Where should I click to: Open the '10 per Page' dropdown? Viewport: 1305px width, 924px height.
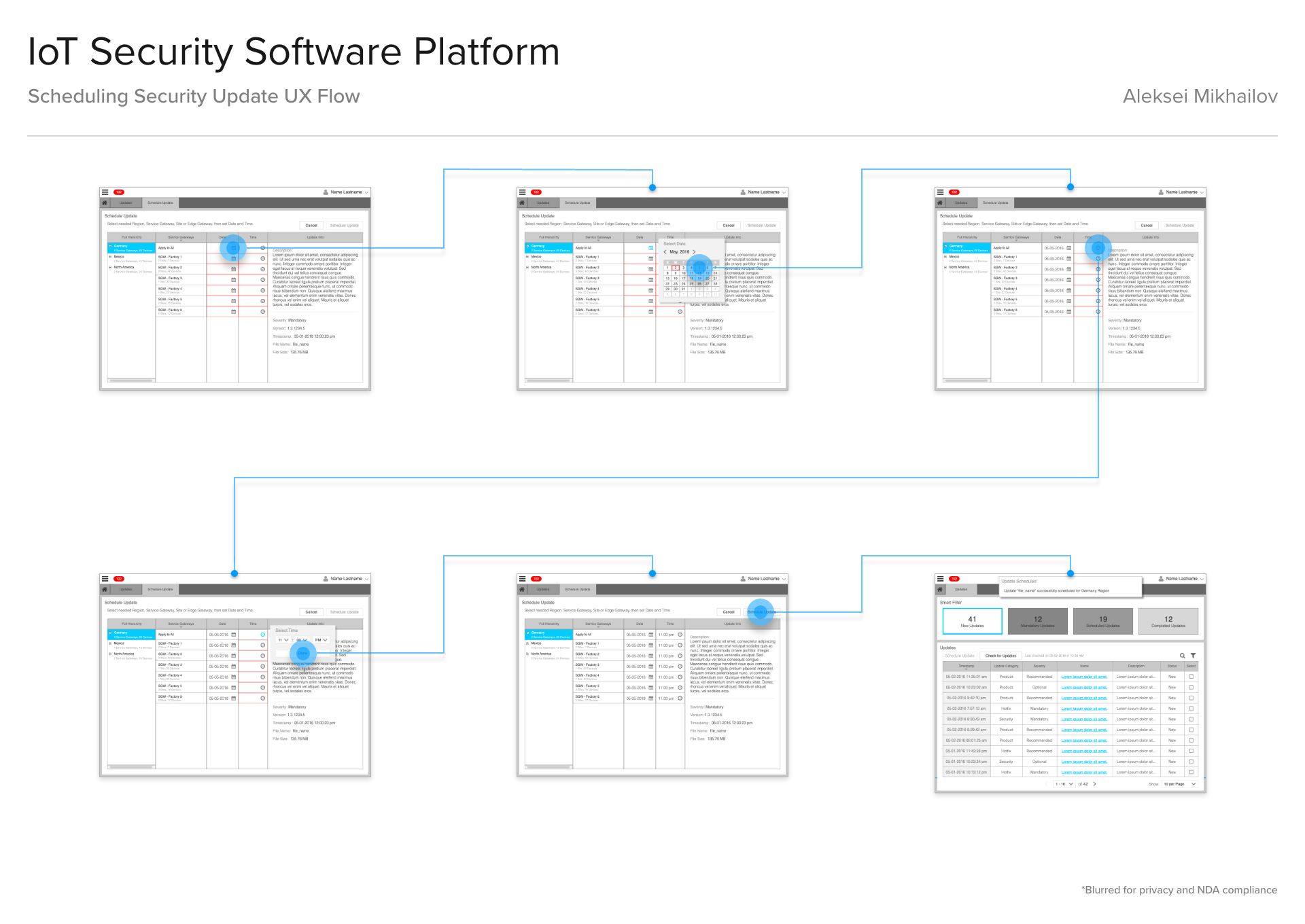1179,784
